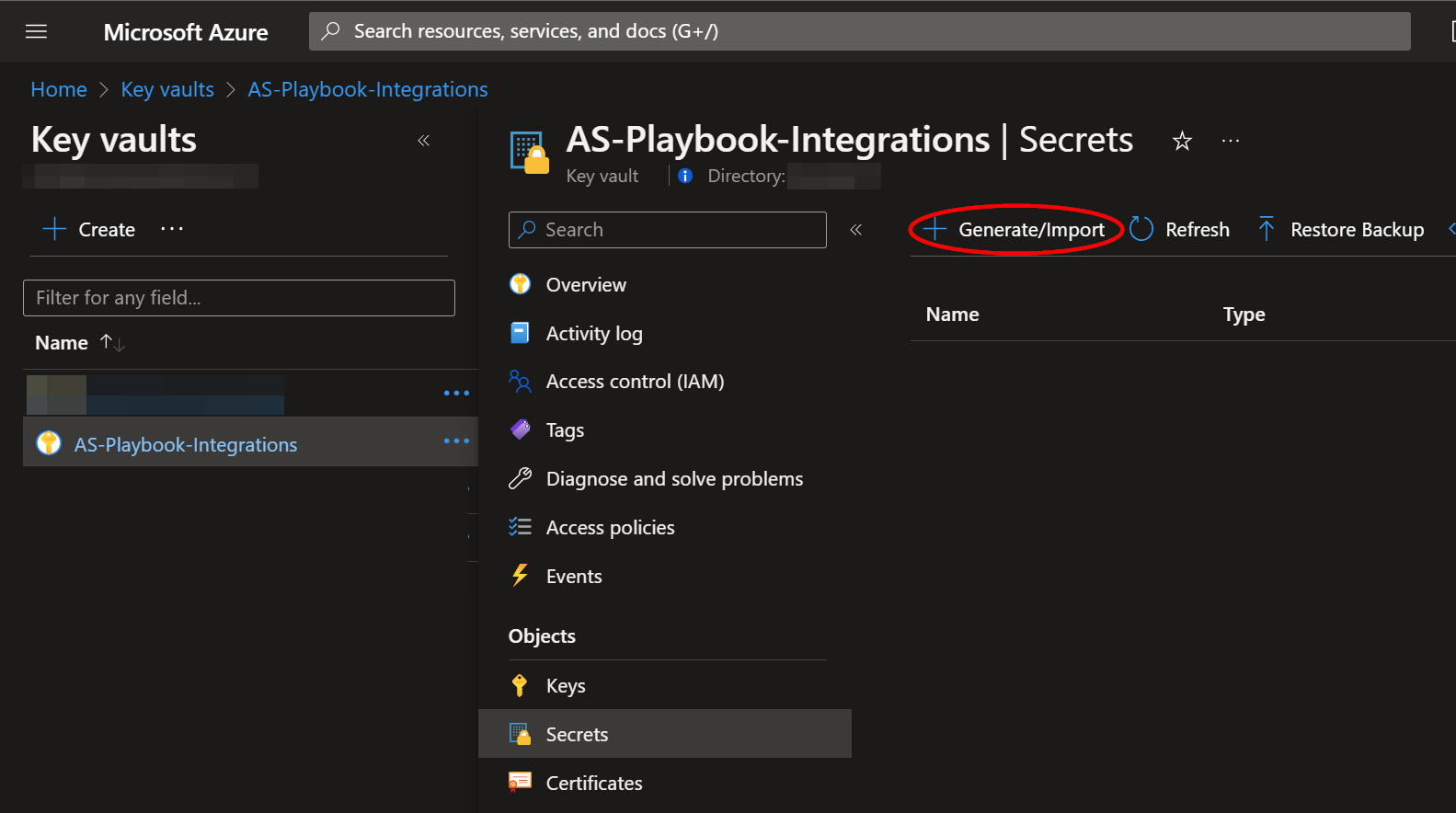Viewport: 1456px width, 813px height.
Task: Click the Access policies checklist icon
Action: (520, 527)
